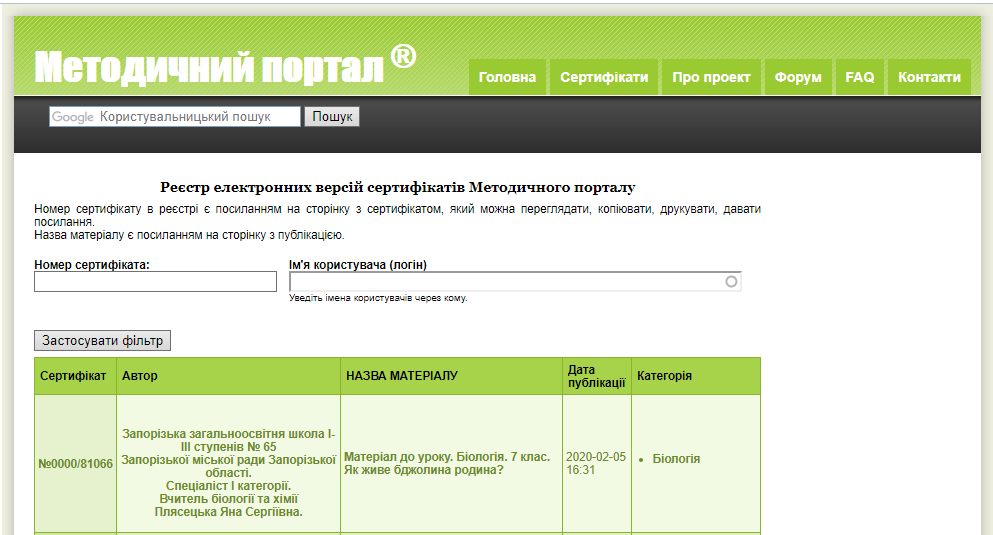Select the registry heading 'Реєстр електронних версій сертифікатів'

(398, 187)
